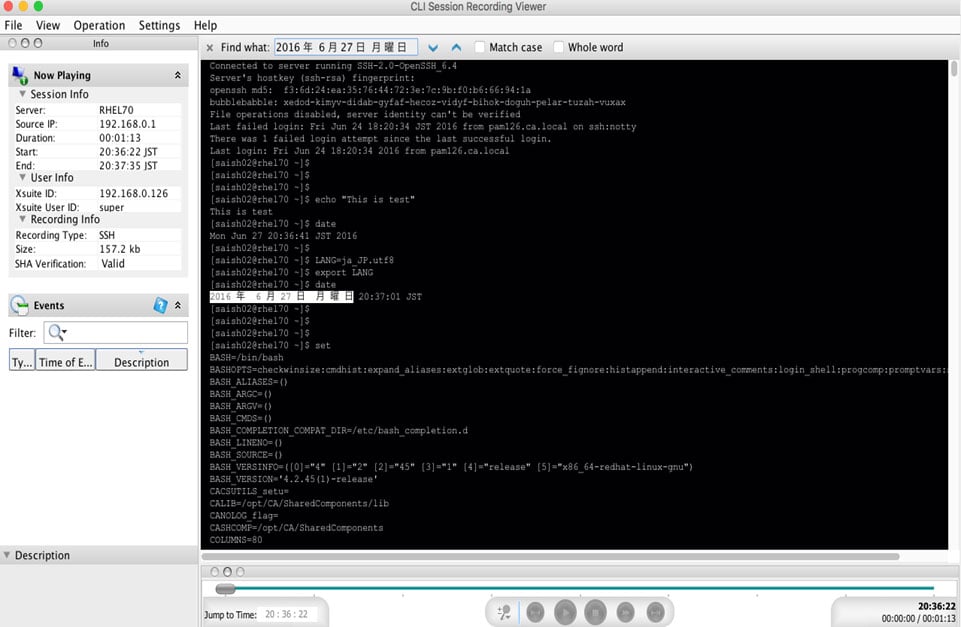Expand the Description panel
The image size is (961, 627).
(x=8, y=555)
